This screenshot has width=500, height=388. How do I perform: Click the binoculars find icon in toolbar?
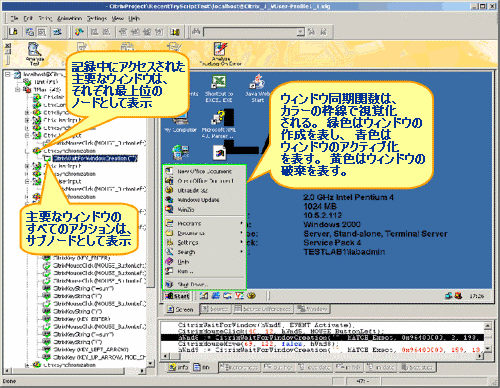[196, 32]
